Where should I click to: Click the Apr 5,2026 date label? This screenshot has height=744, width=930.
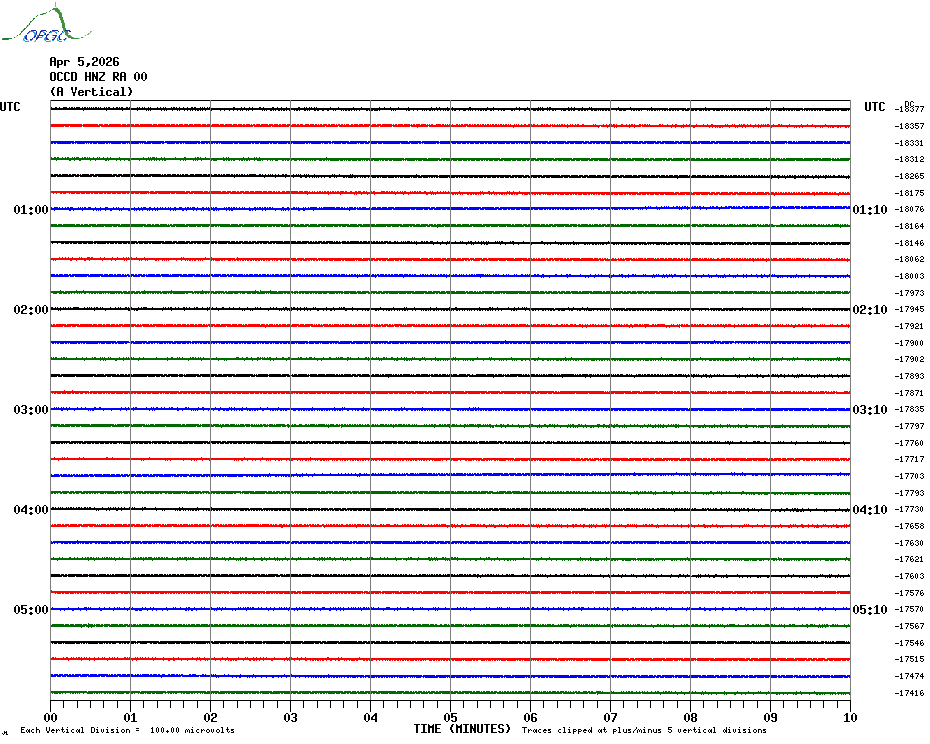point(84,62)
